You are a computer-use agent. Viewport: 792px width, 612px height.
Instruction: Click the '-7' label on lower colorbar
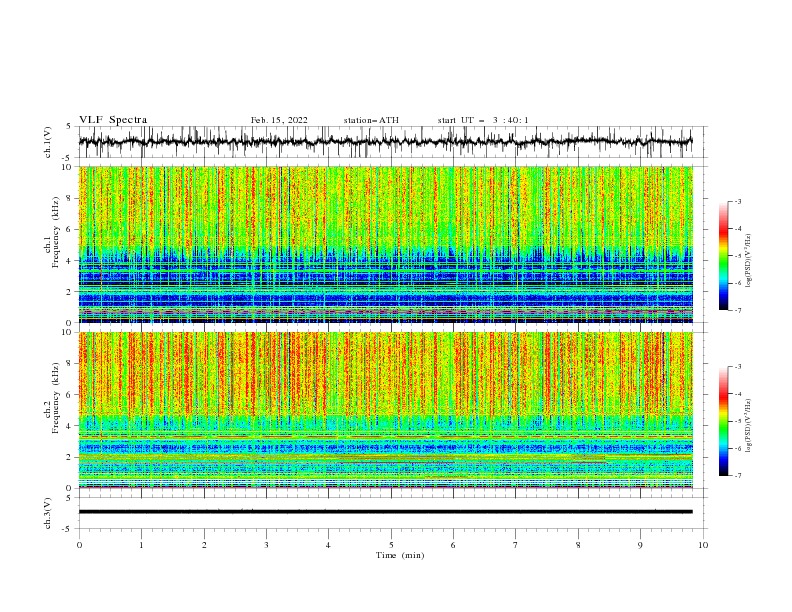click(738, 476)
